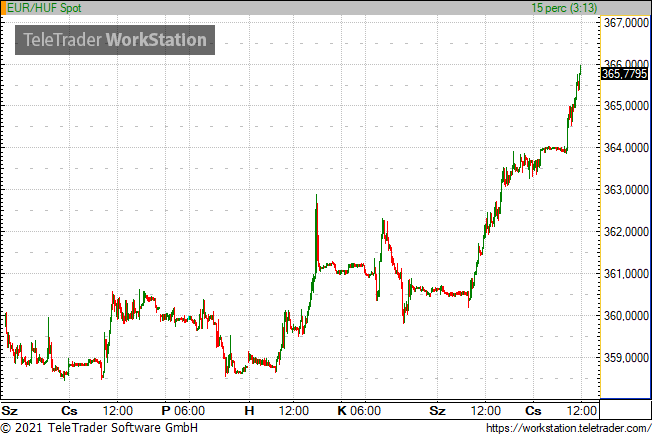Viewport: 652px width, 437px height.
Task: Click the orange marker beside EUR/HUF Spot
Action: (x=3, y=8)
